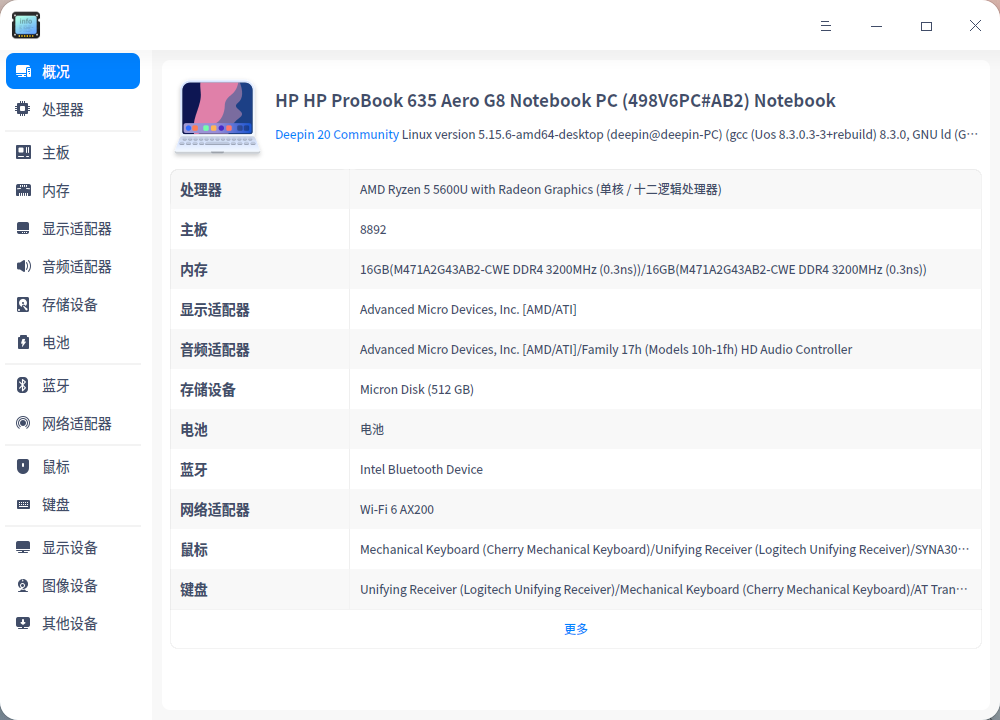Click the 音频适配器 speaker icon

pos(23,266)
